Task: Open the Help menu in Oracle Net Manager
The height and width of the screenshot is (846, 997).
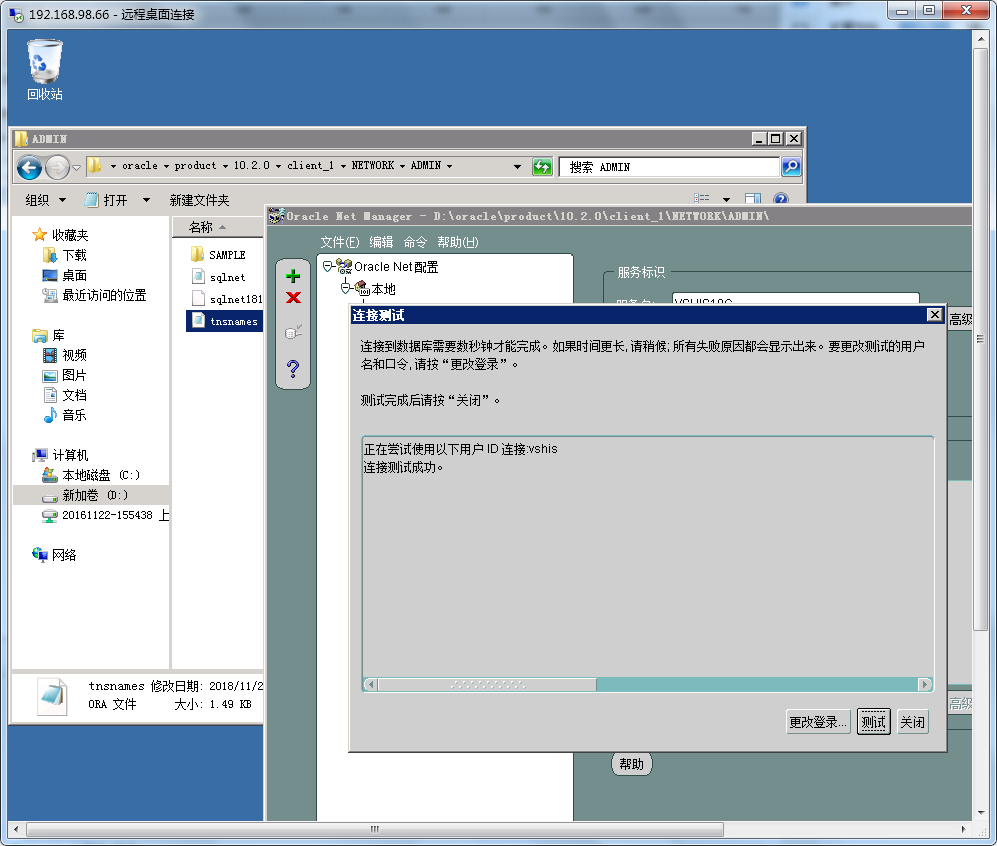Action: pos(458,242)
